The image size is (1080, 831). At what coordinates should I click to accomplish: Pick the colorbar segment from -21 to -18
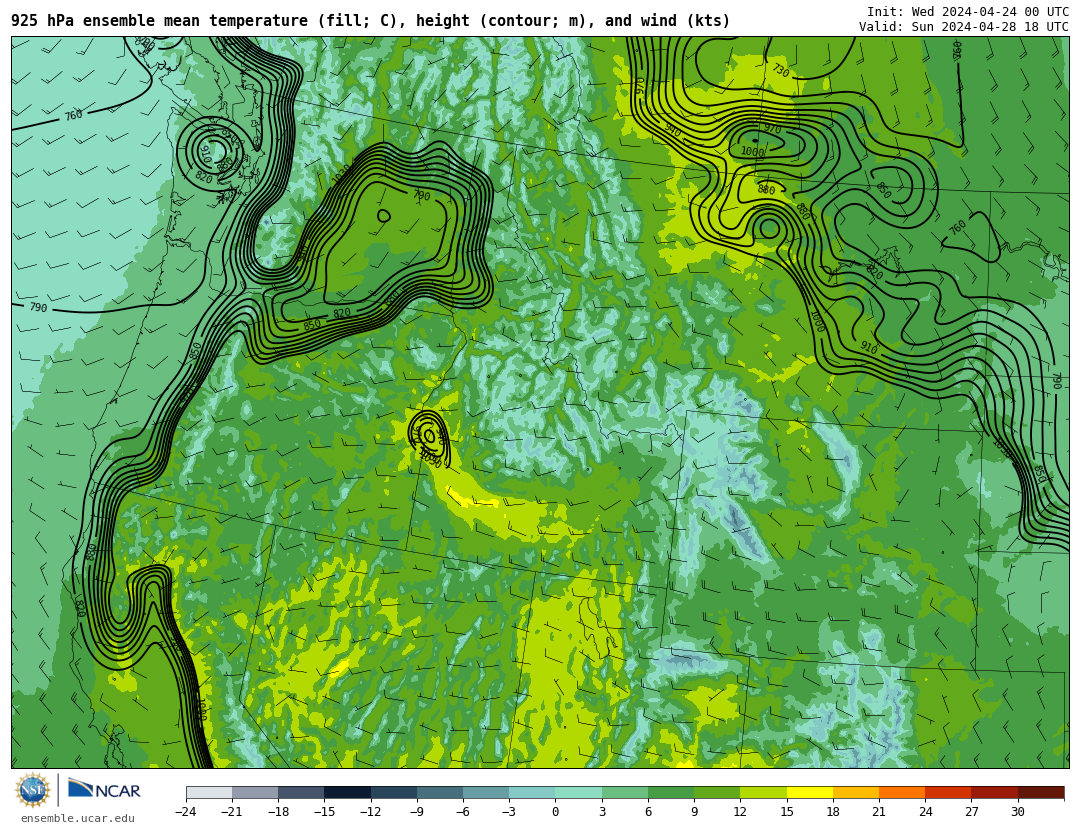[256, 792]
